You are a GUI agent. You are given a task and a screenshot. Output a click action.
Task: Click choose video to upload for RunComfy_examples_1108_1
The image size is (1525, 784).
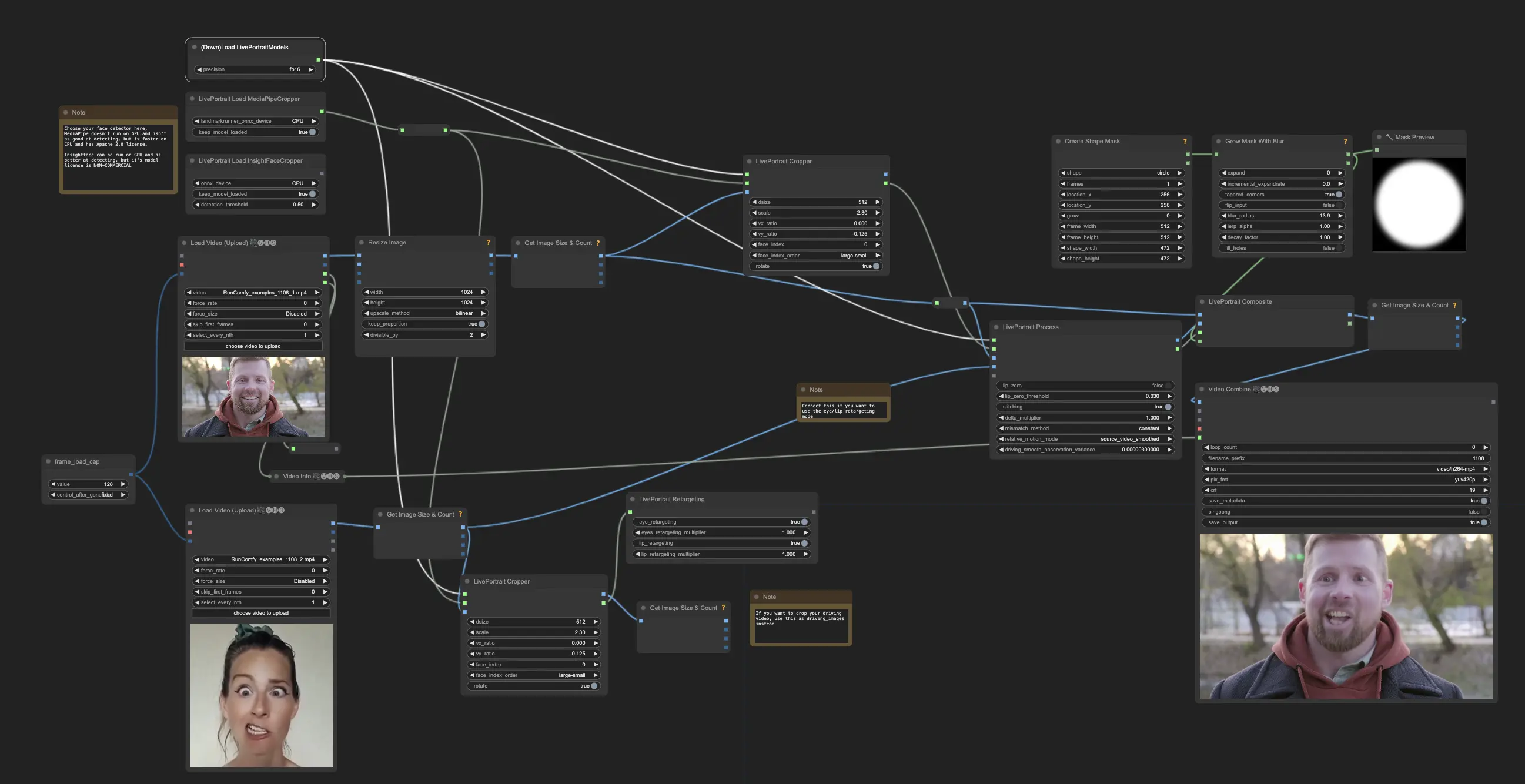(253, 346)
